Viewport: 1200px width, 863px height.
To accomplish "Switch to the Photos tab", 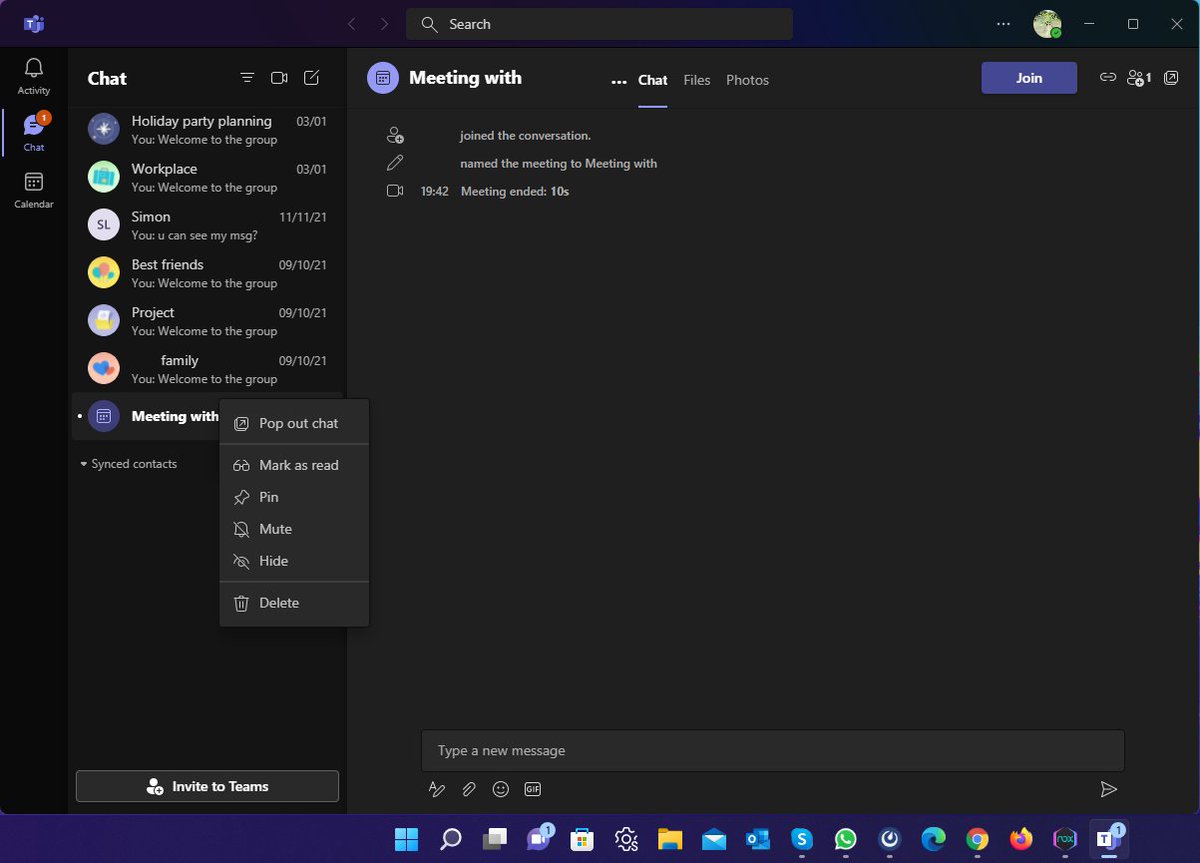I will click(747, 80).
